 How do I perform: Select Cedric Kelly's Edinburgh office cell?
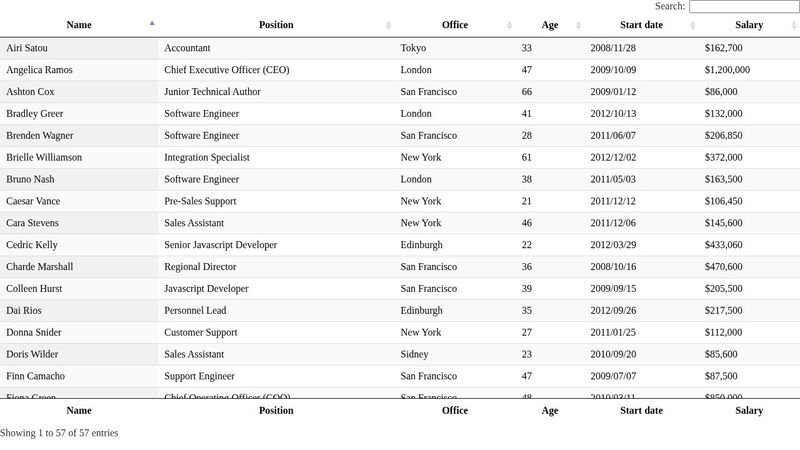[421, 245]
